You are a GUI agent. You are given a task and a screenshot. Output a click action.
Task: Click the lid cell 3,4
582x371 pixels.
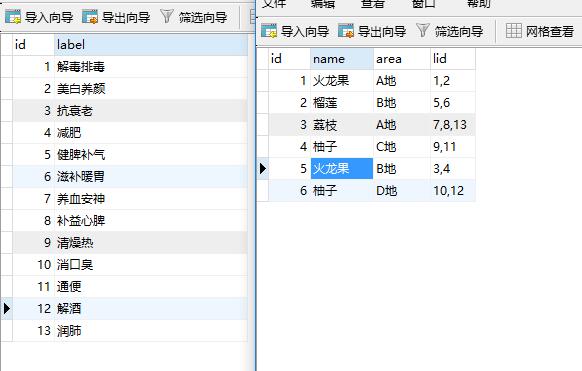[x=453, y=169]
